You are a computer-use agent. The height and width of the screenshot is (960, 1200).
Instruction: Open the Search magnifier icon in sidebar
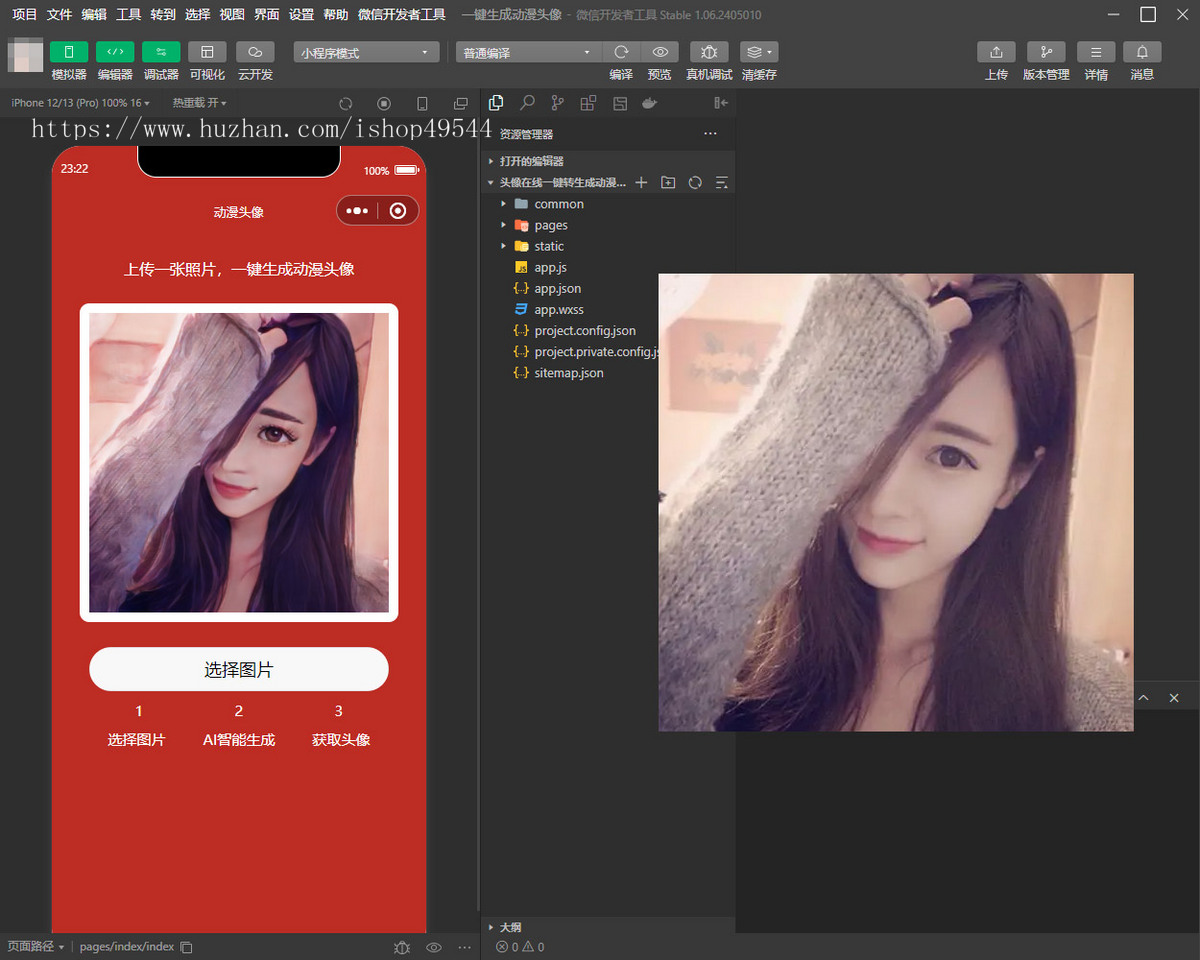click(527, 102)
